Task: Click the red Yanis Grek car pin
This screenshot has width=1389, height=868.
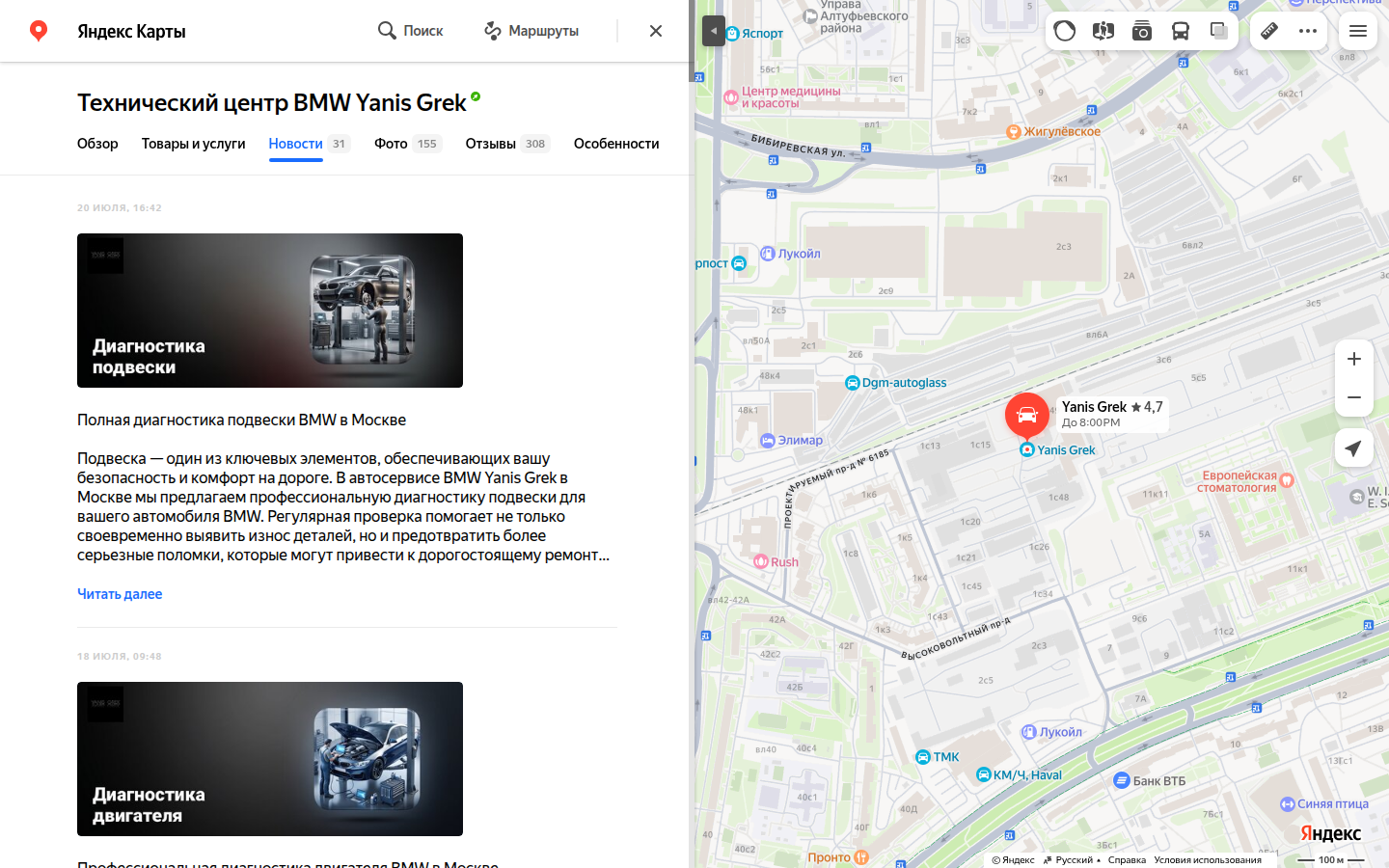Action: tap(1027, 416)
